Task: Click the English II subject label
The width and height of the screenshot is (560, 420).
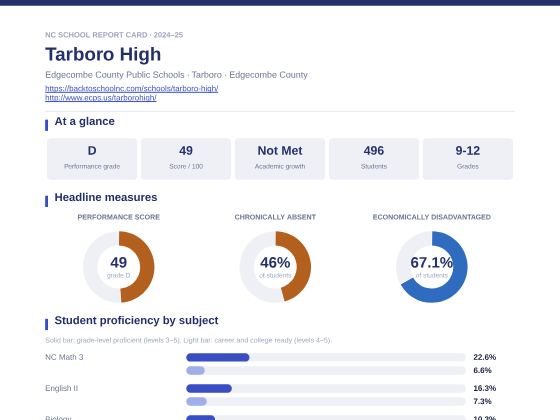Action: pyautogui.click(x=61, y=388)
